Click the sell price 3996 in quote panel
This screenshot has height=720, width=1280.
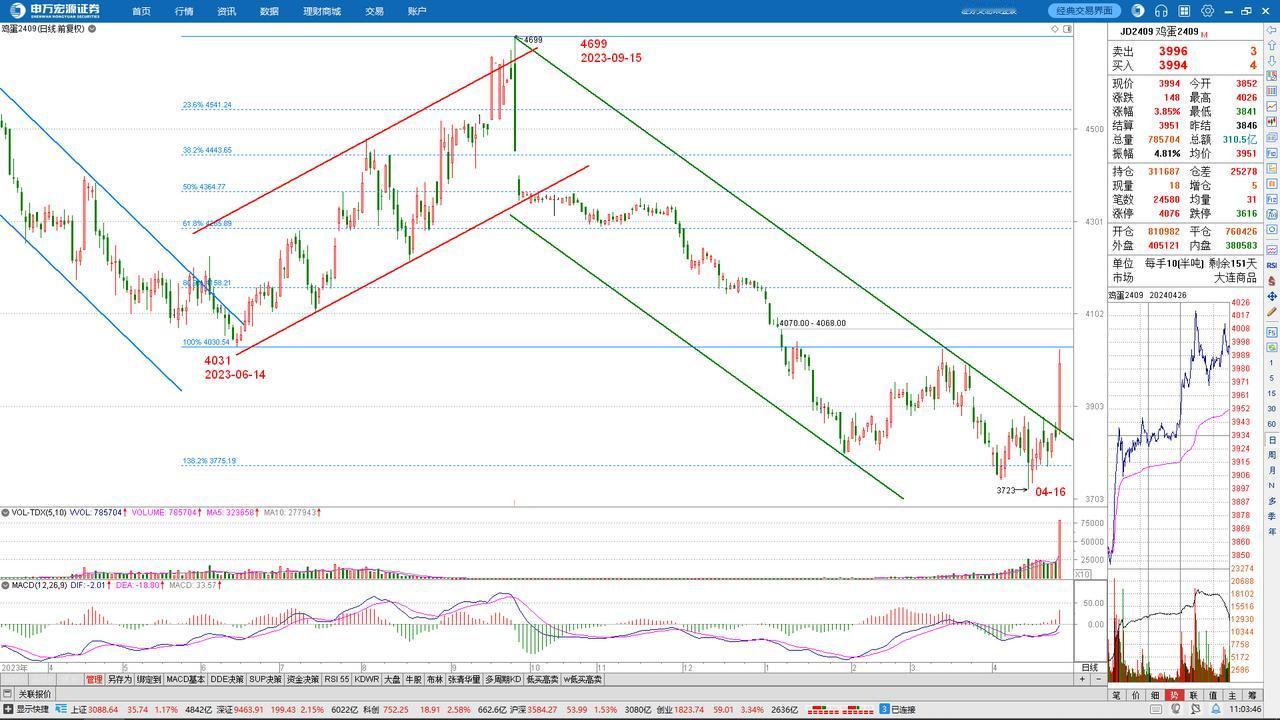tap(1173, 51)
